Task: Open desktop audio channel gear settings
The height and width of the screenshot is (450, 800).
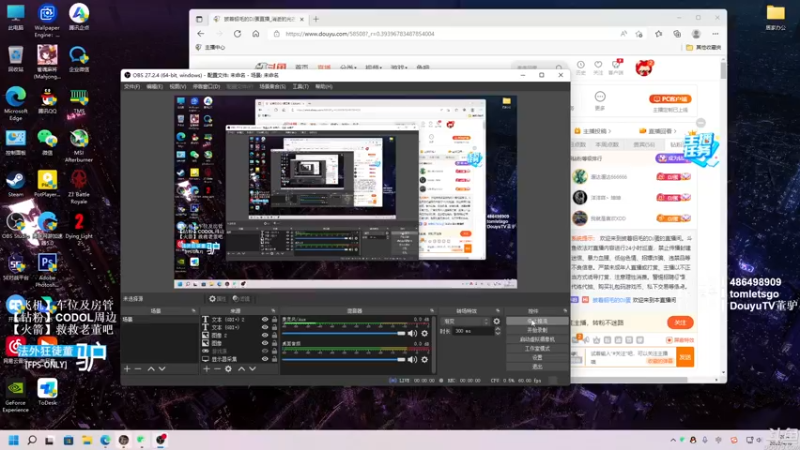Action: (424, 359)
